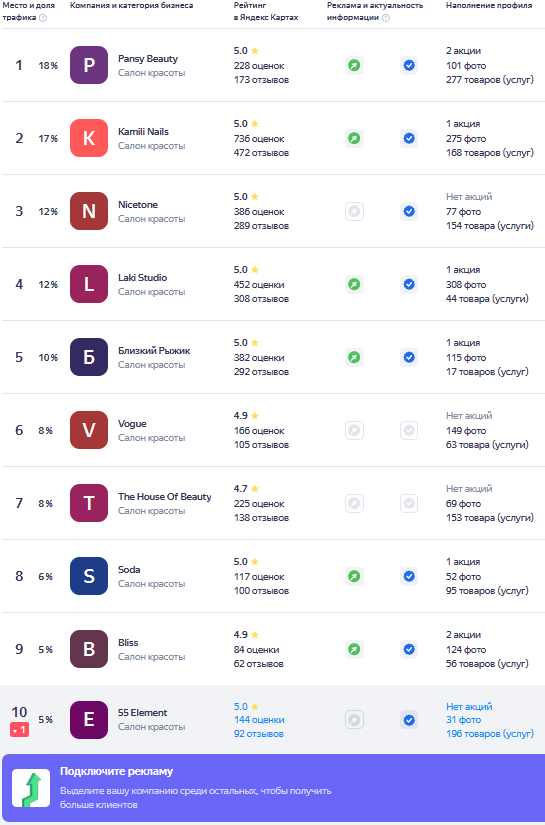This screenshot has width=545, height=825.
Task: Click the purple P logo of Pansy Beauty
Action: click(x=89, y=65)
